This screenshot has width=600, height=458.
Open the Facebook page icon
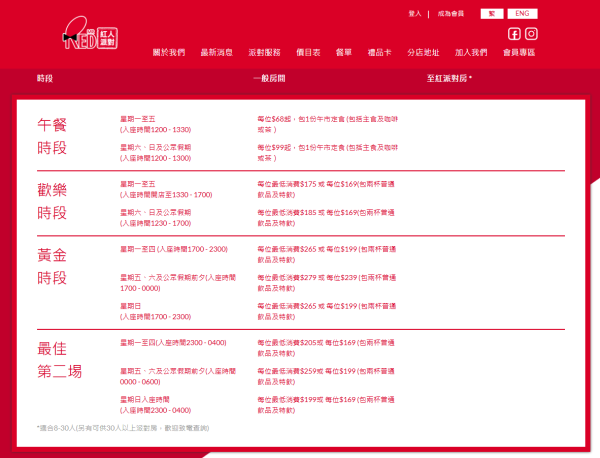pos(514,34)
